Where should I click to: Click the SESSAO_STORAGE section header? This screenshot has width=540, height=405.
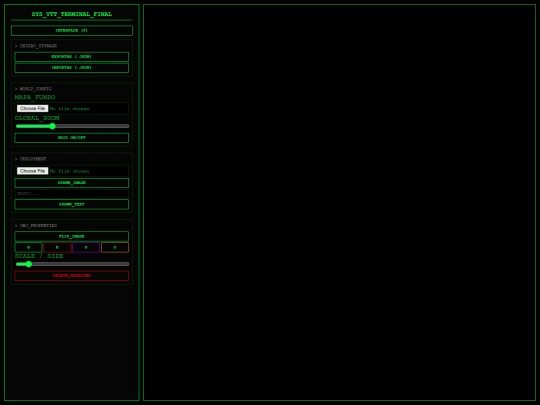tap(36, 46)
